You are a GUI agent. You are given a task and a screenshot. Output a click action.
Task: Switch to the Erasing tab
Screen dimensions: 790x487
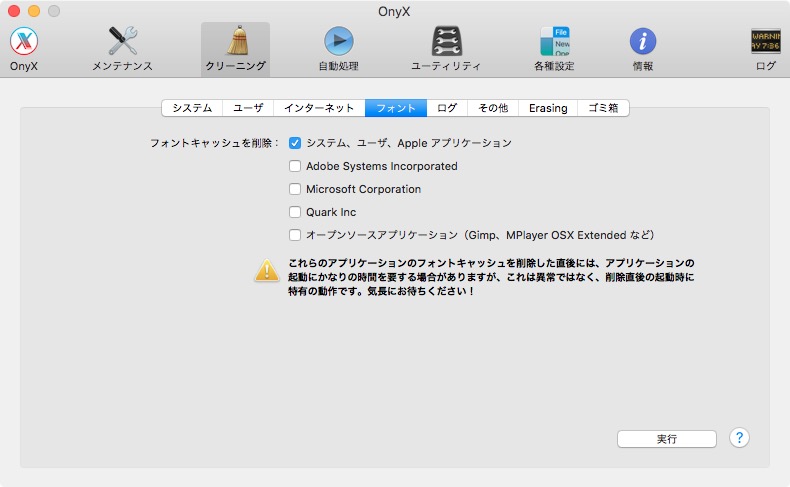click(x=548, y=108)
